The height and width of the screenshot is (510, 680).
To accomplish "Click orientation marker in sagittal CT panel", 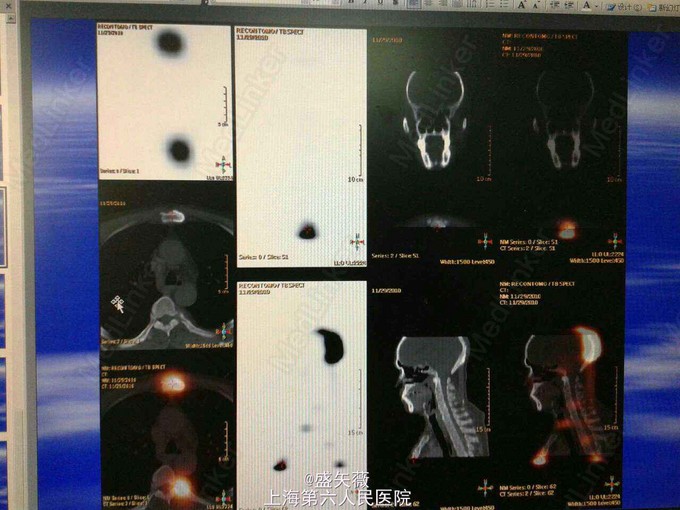I will (485, 487).
